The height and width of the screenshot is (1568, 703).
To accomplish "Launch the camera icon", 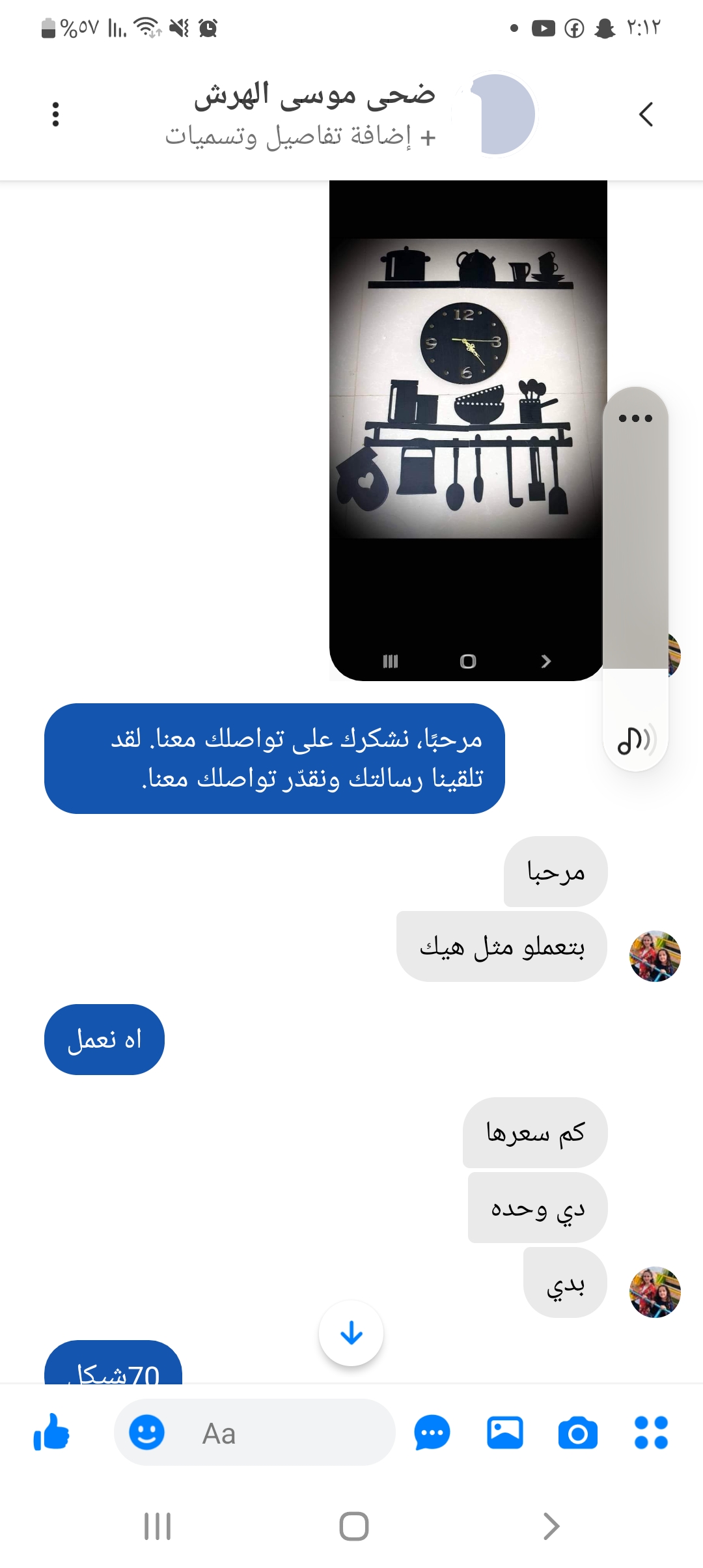I will pyautogui.click(x=578, y=1433).
